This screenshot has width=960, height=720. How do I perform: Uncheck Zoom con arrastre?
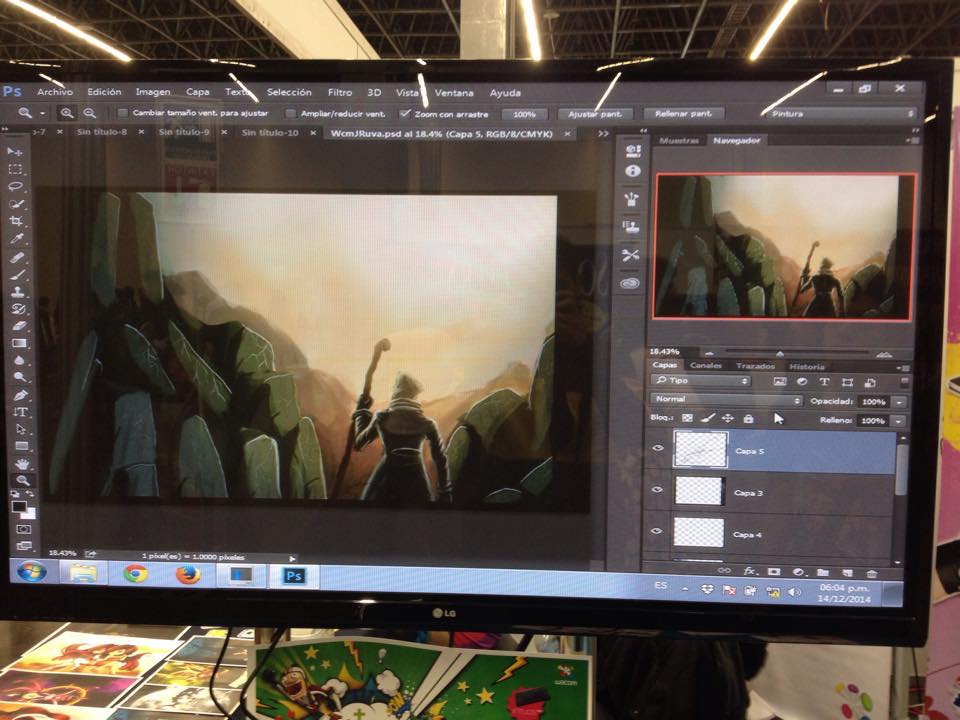point(405,114)
